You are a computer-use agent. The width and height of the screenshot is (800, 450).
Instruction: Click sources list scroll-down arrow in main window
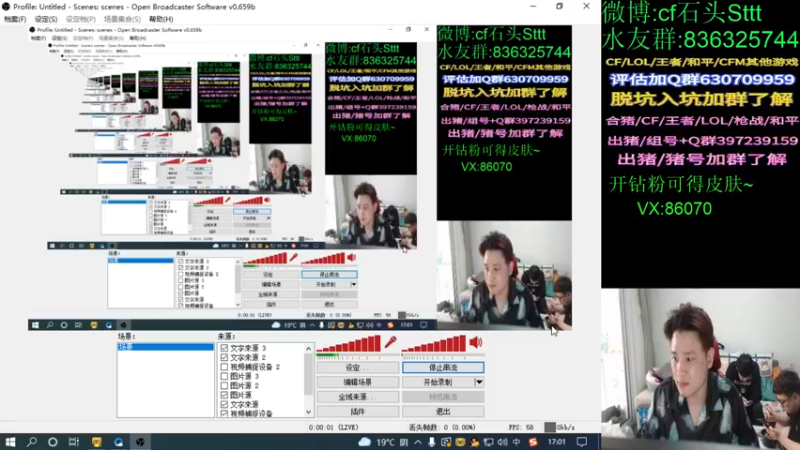(308, 412)
